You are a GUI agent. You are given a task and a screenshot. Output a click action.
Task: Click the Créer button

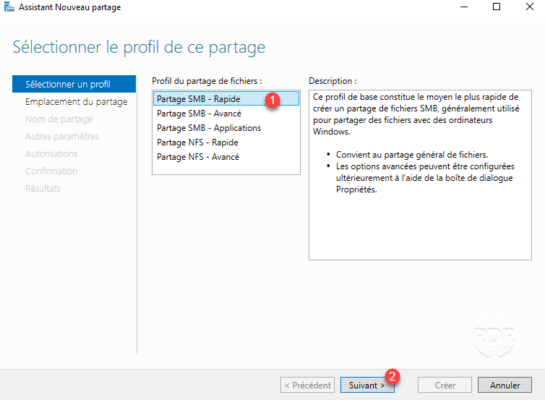445,385
